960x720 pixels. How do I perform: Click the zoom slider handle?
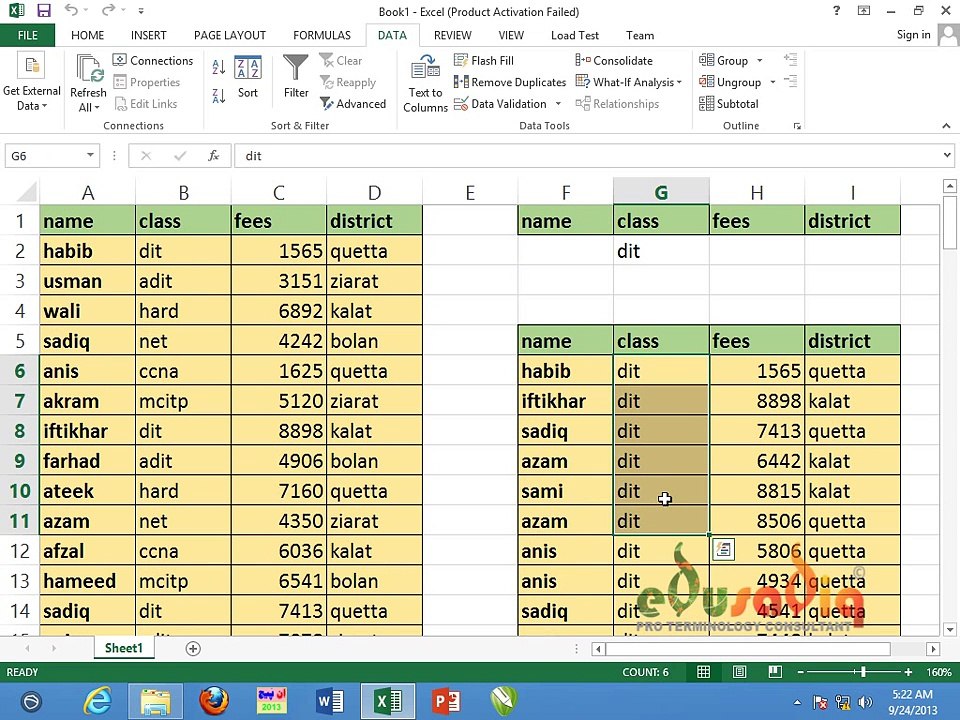tap(863, 672)
